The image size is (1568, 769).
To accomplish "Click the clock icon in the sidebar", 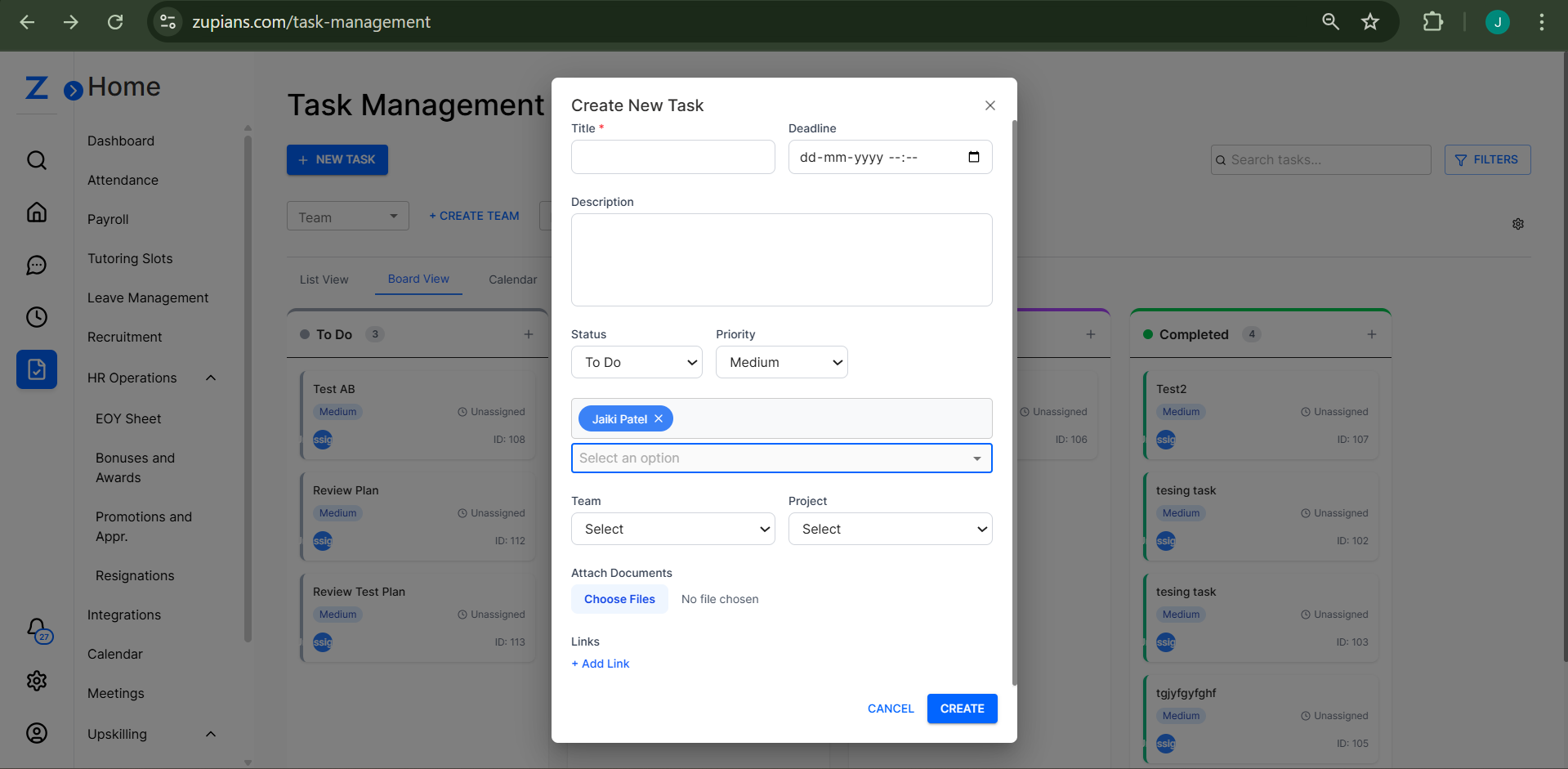I will click(36, 316).
